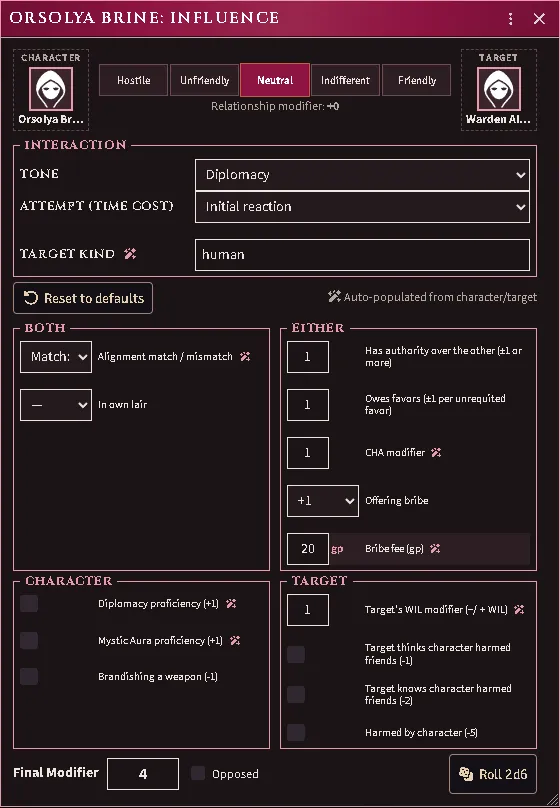Click the Relationship modifier: +0 text
Viewport: 560px width, 808px height.
(275, 106)
